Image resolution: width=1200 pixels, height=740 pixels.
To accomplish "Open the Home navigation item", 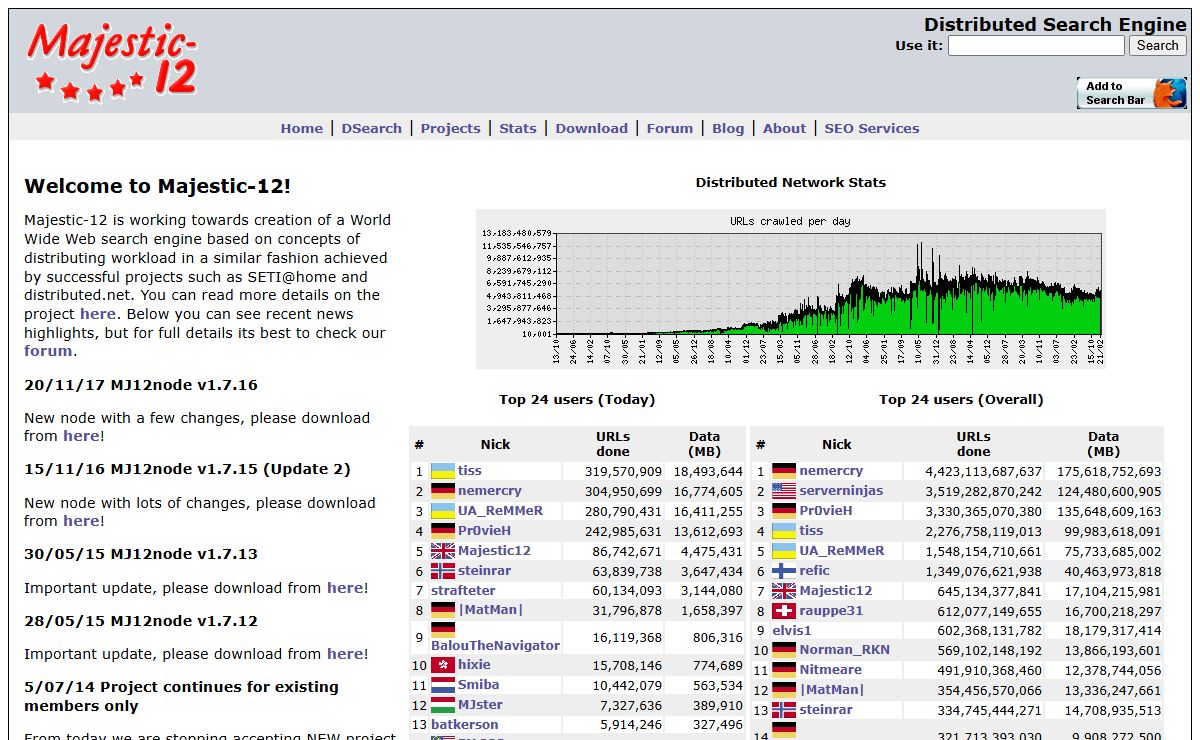I will pyautogui.click(x=302, y=128).
